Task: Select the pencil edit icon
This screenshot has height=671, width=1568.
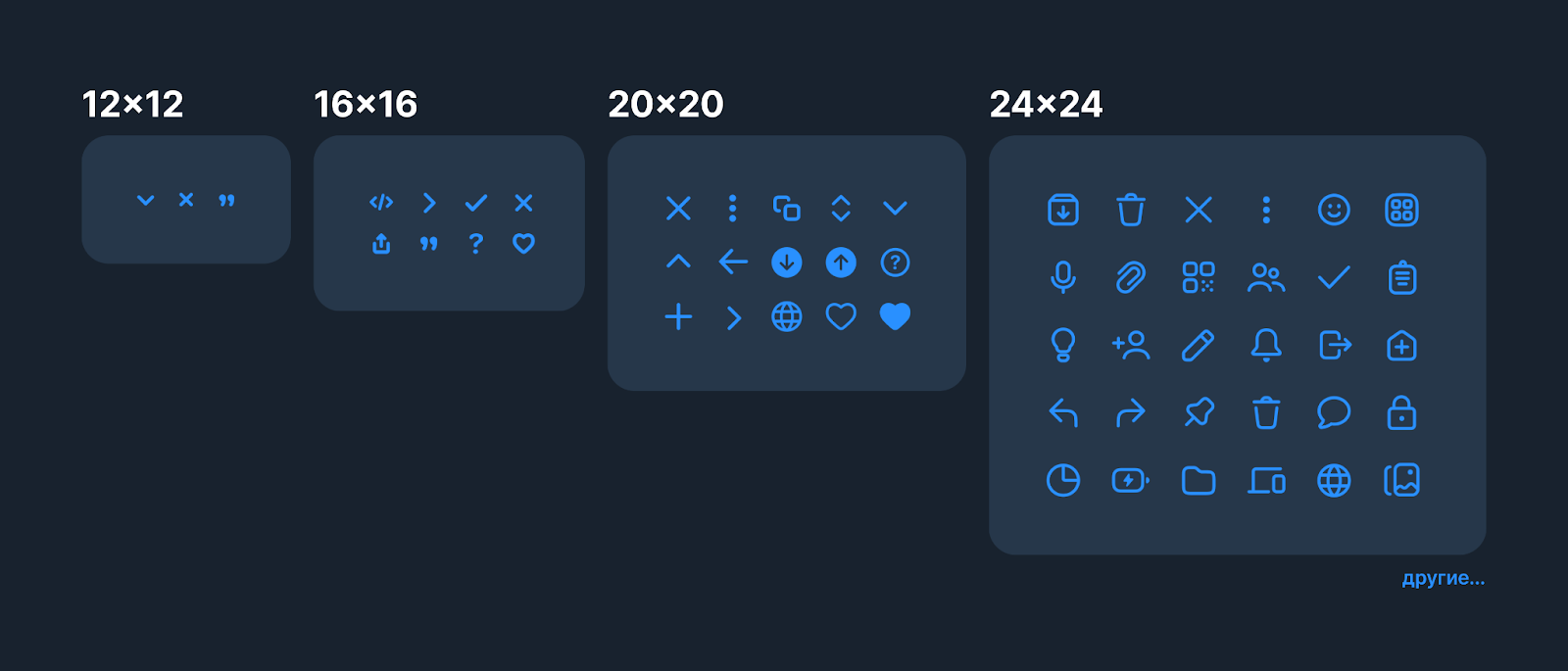Action: point(1199,345)
